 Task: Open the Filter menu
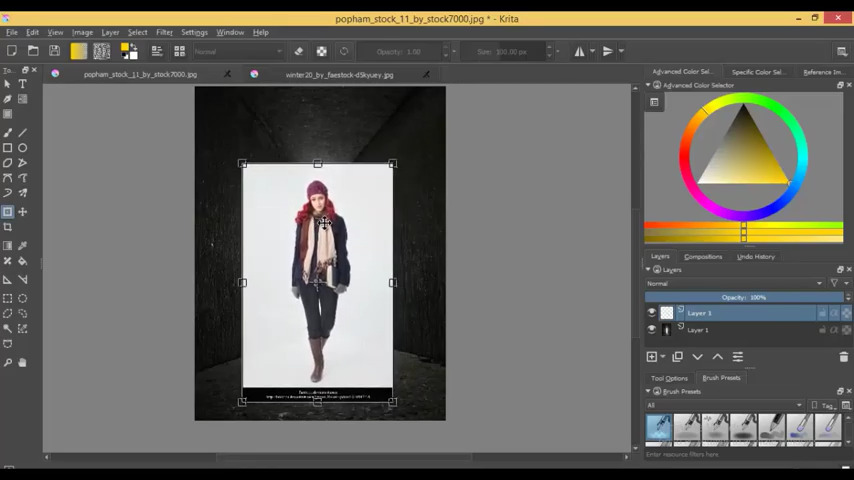(x=164, y=32)
